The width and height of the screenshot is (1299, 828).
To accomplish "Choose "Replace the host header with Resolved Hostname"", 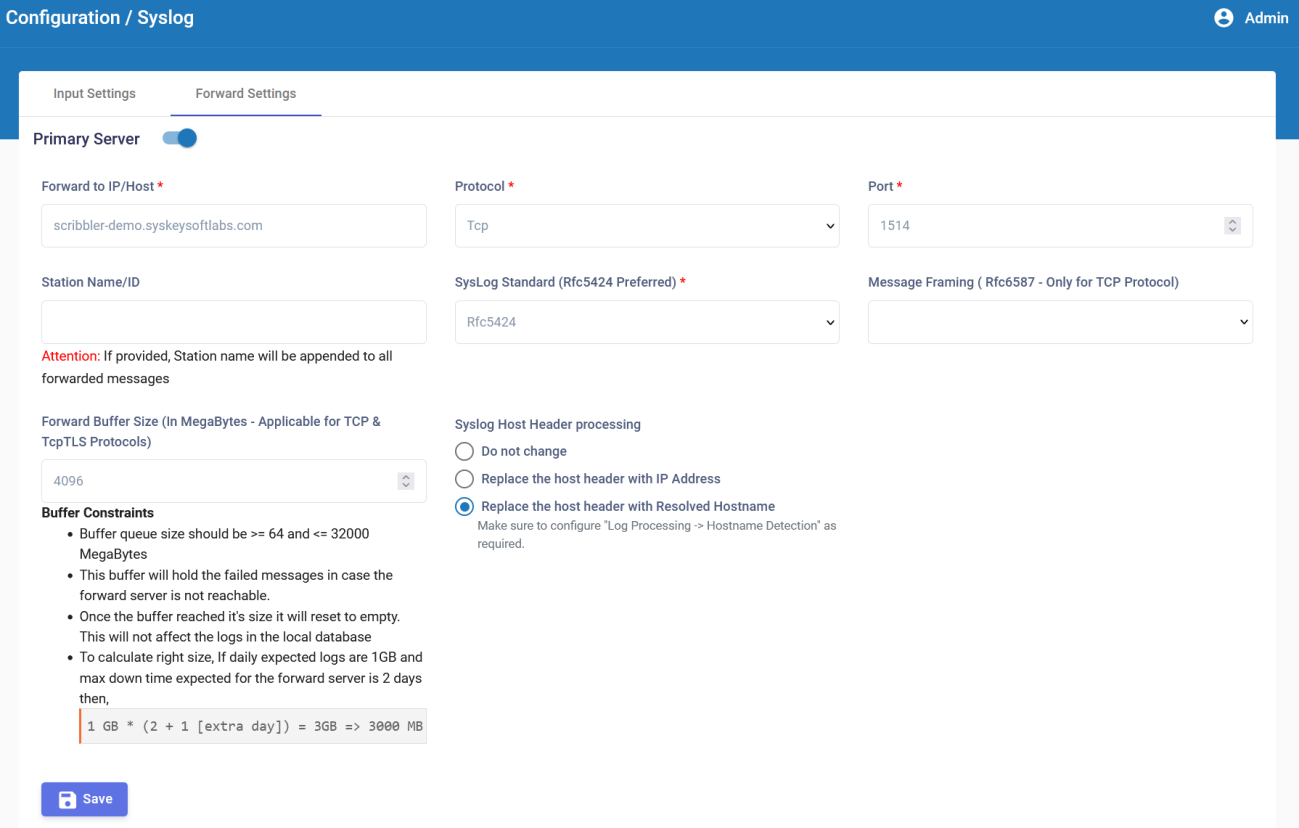I will pyautogui.click(x=464, y=507).
